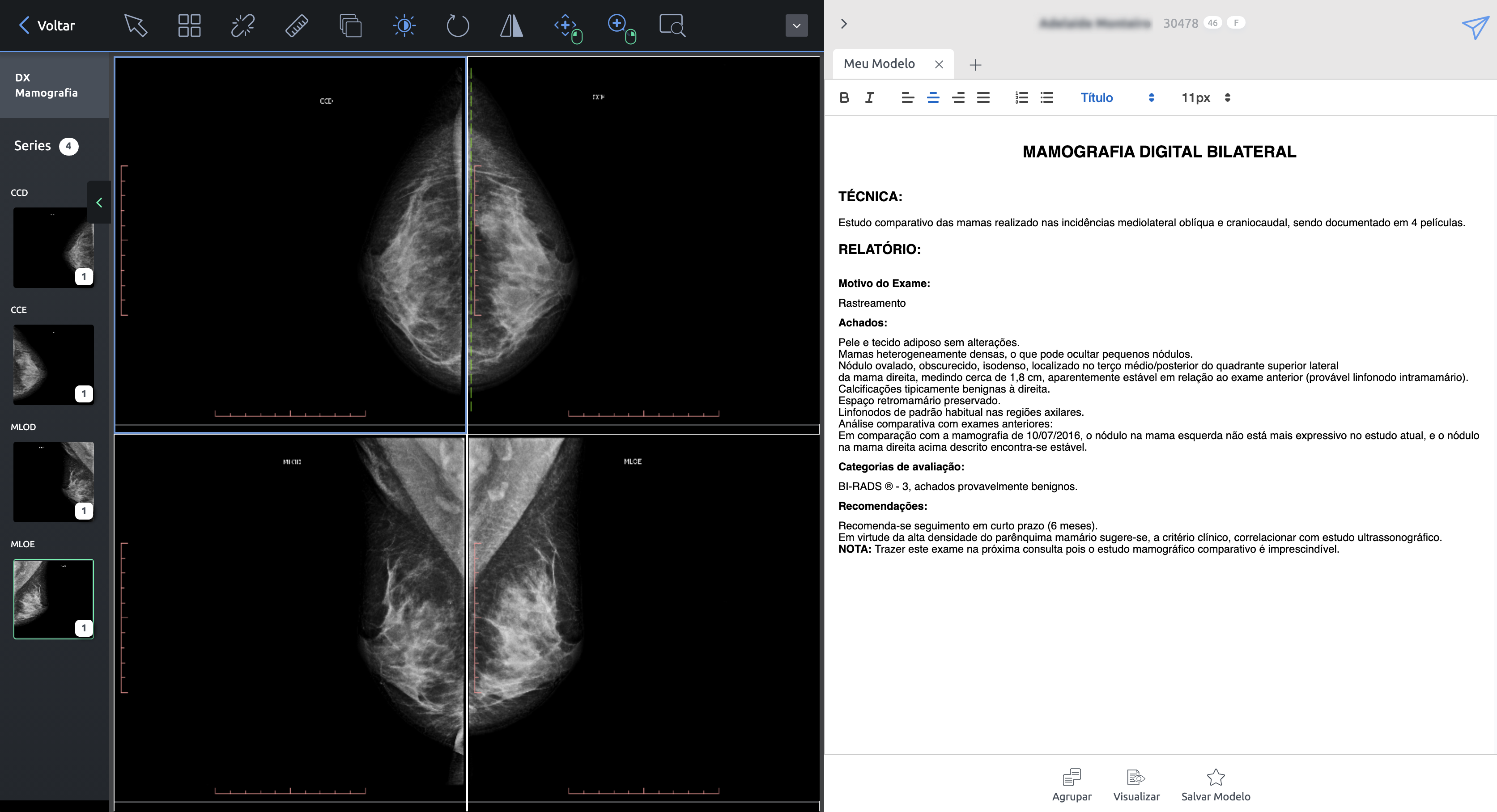Click patient ID 30478

point(1180,23)
